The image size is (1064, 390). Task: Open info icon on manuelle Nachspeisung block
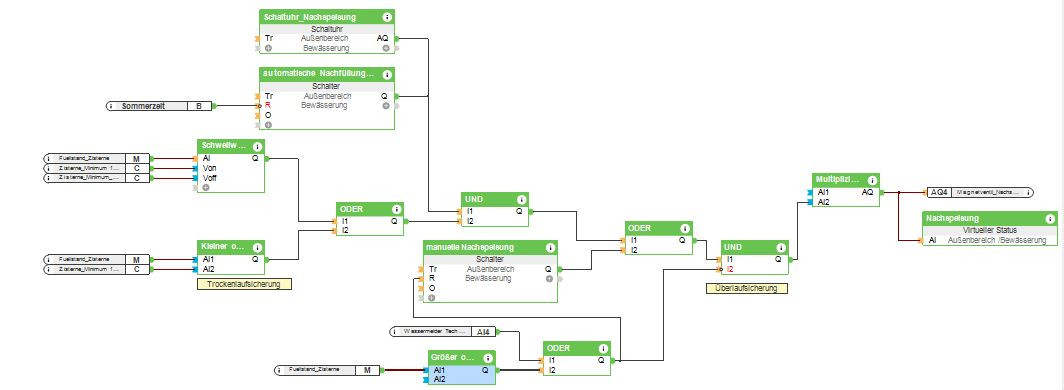550,247
